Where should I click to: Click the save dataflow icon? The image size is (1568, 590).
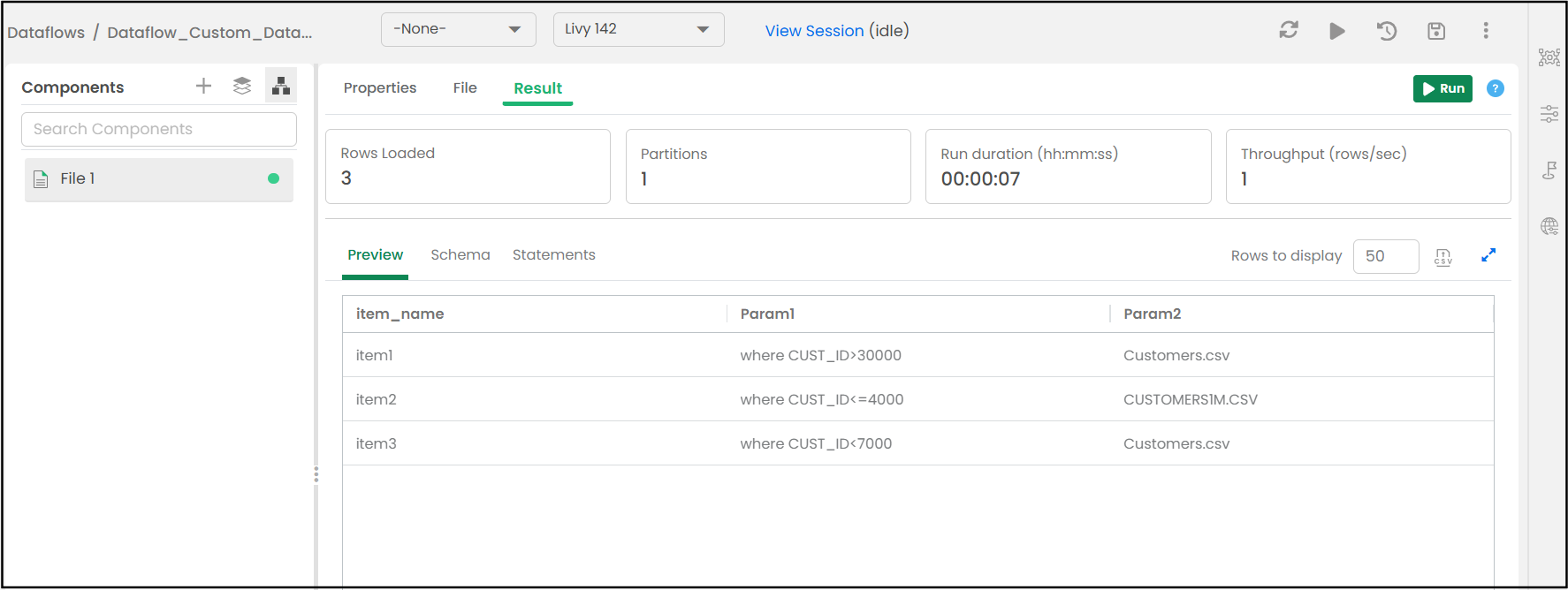click(1436, 31)
